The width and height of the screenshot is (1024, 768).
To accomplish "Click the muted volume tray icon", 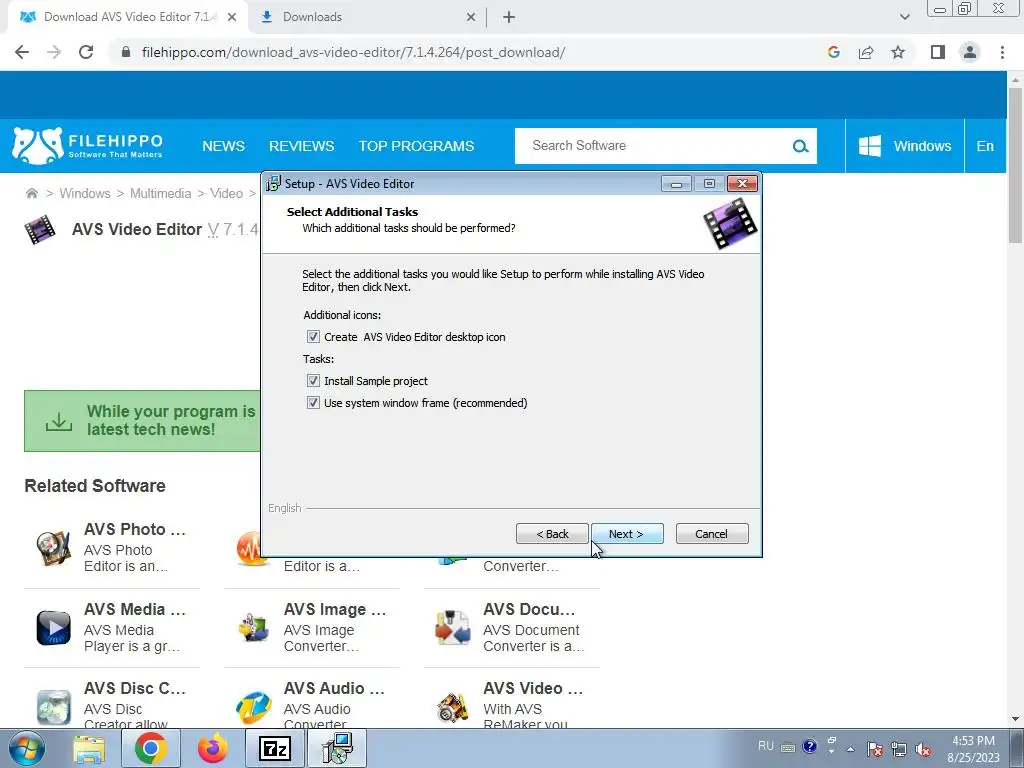I will tap(923, 749).
